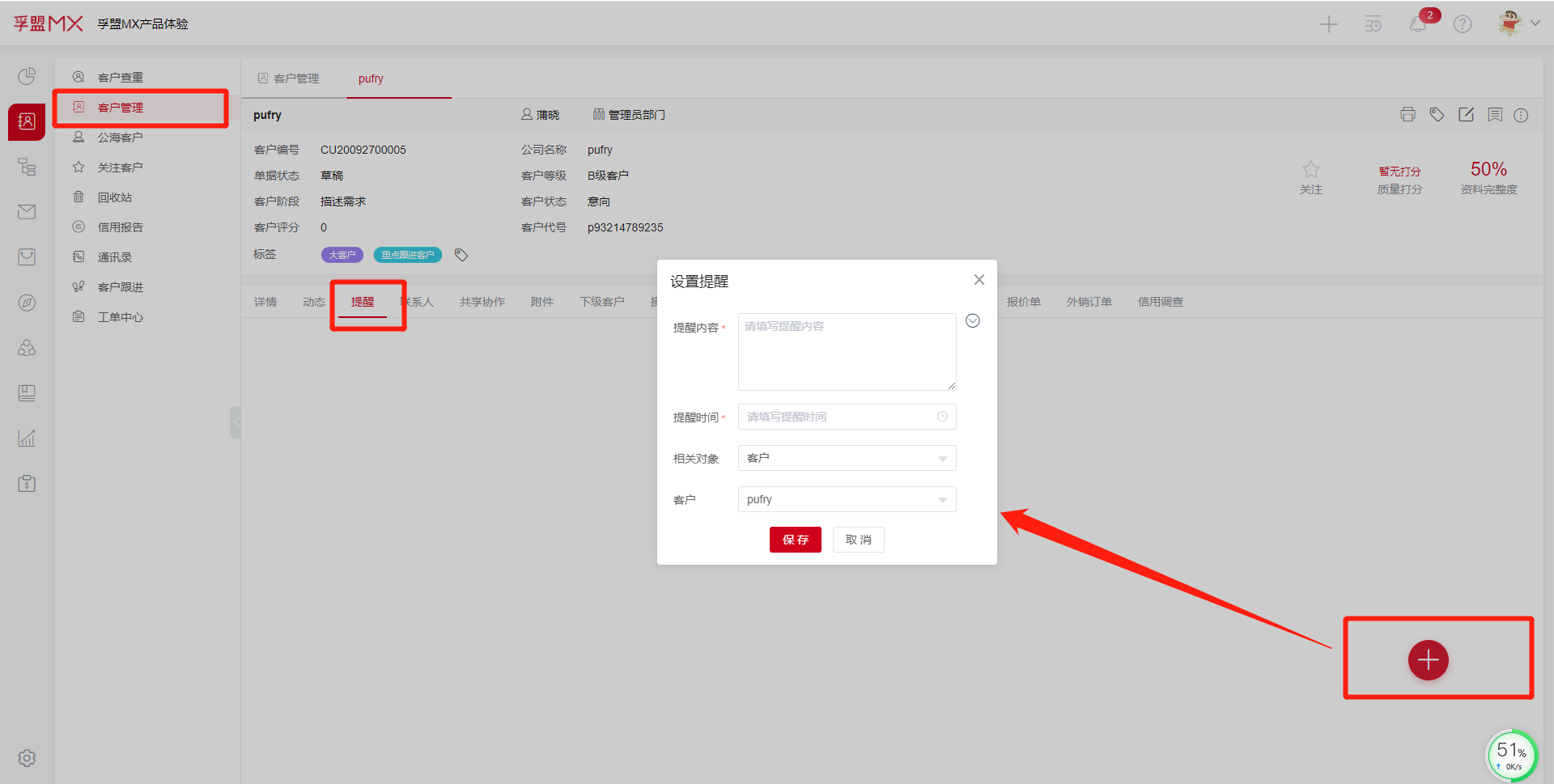This screenshot has height=784, width=1554.
Task: Click the 保存 button
Action: tap(795, 540)
